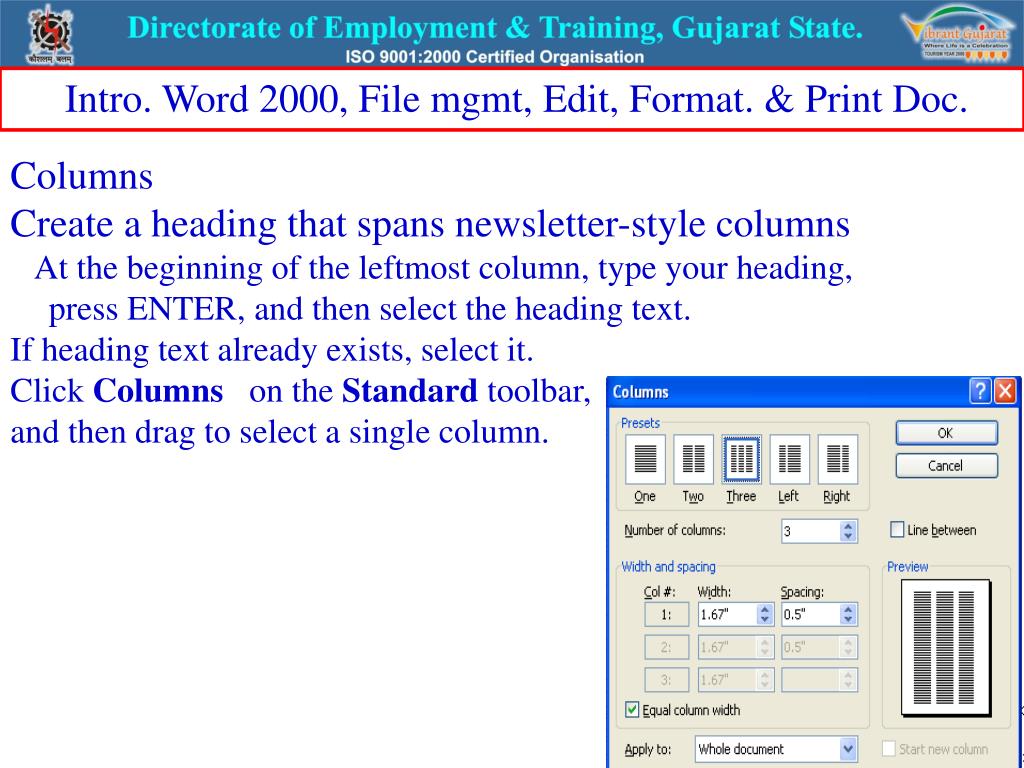Pick the Right column preset icon
The width and height of the screenshot is (1024, 768).
pyautogui.click(x=837, y=458)
